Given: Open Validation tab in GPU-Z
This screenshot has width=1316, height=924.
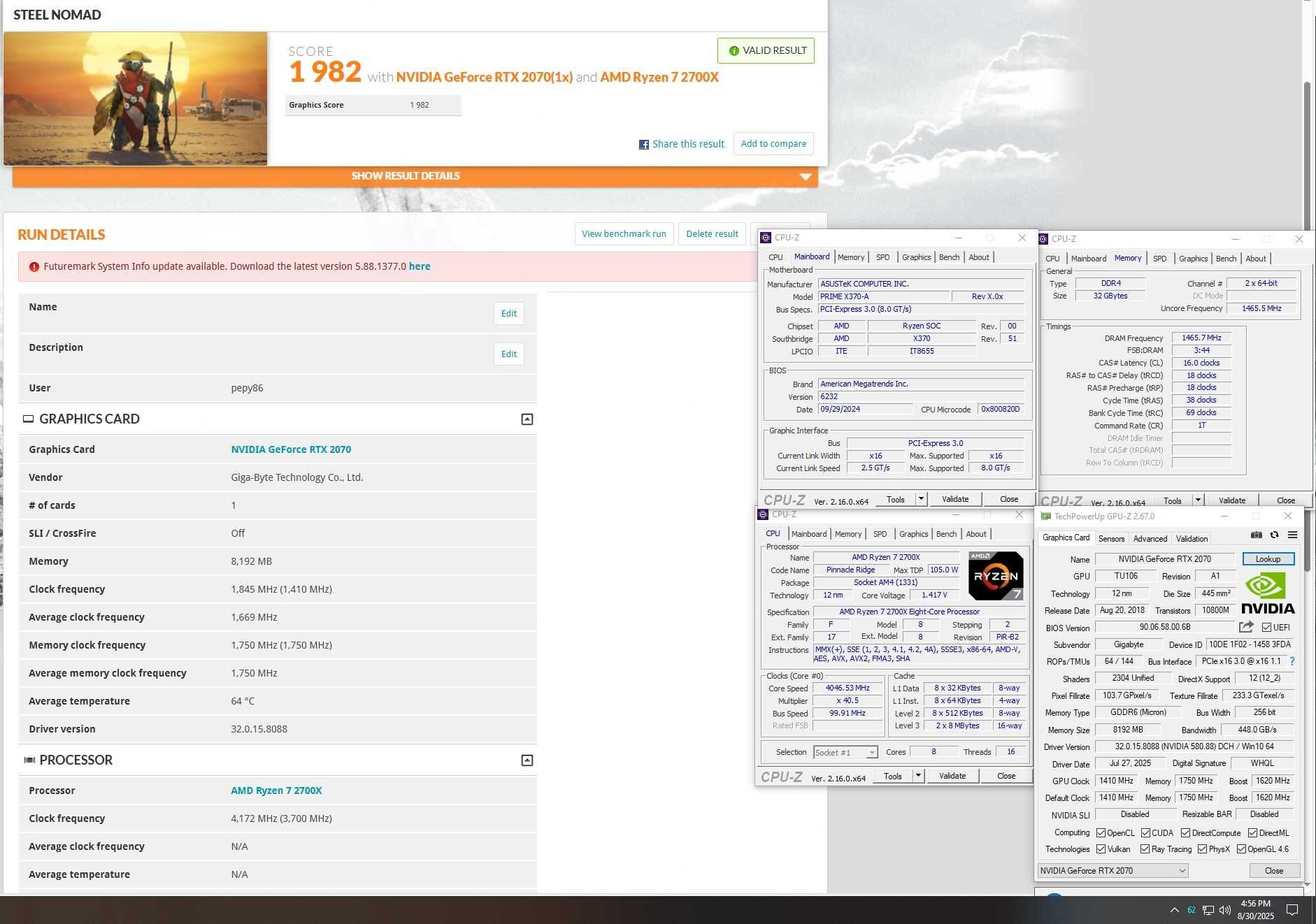Looking at the screenshot, I should pyautogui.click(x=1192, y=539).
